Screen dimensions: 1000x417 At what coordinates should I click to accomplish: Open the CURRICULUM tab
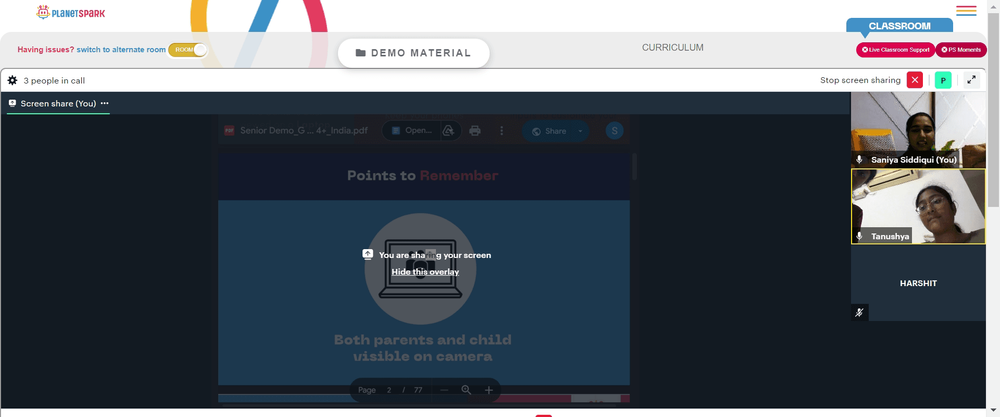click(x=673, y=48)
